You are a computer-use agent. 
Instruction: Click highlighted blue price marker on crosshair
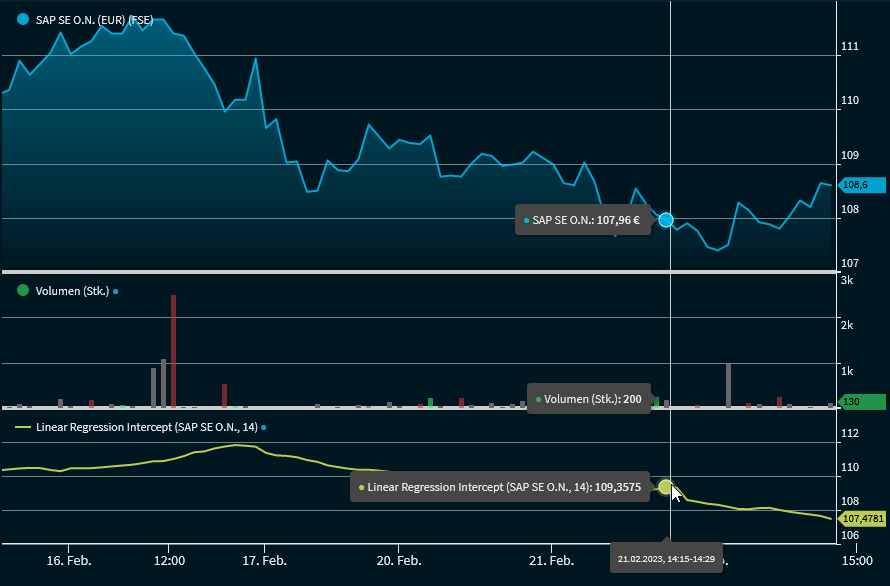click(x=666, y=219)
